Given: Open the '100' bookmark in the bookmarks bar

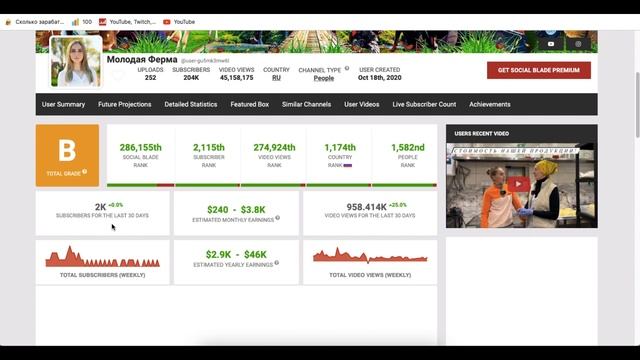Looking at the screenshot, I should 82,22.
